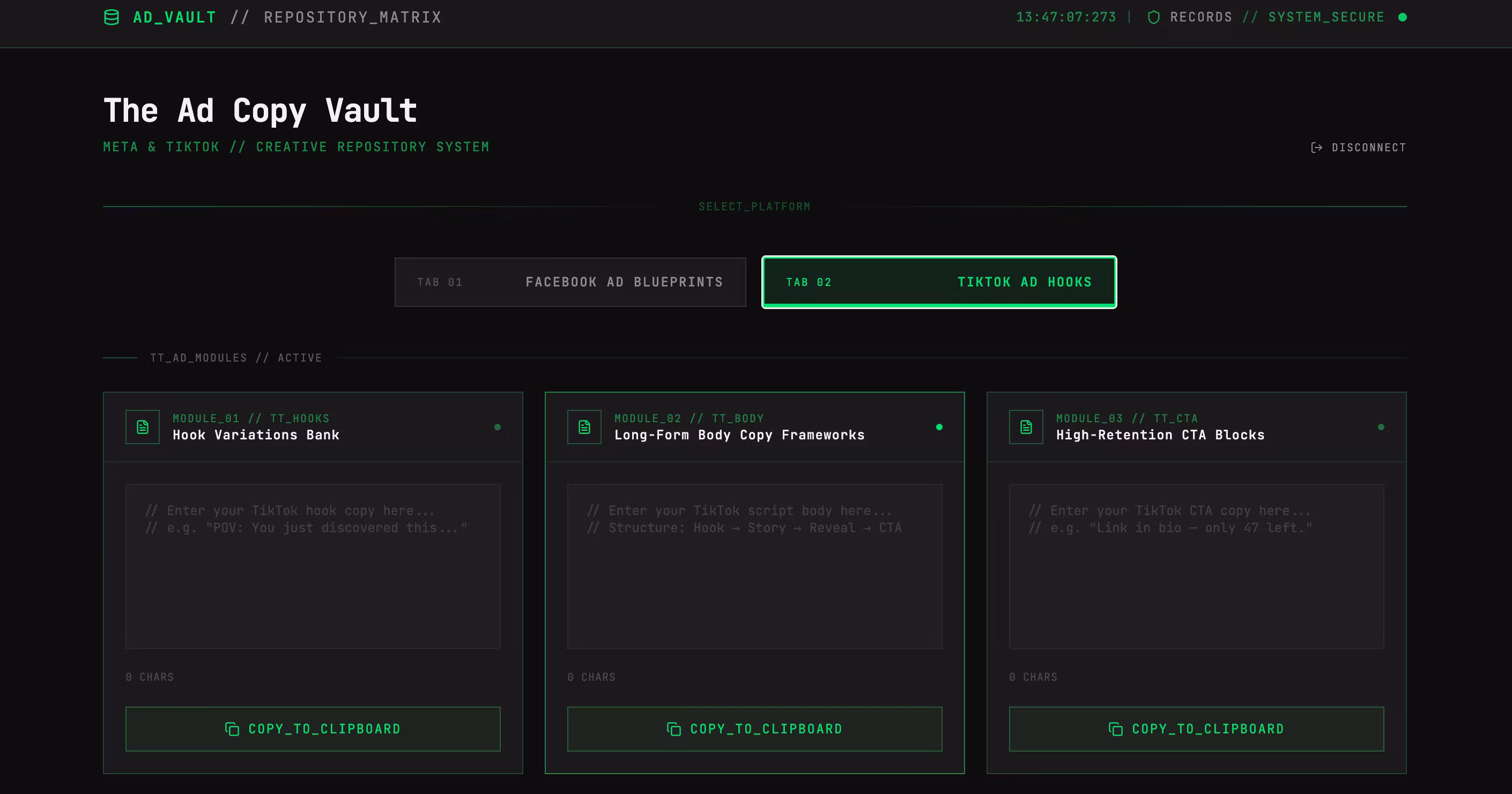The height and width of the screenshot is (794, 1512).
Task: Click the AD_VAULT database icon
Action: (x=112, y=18)
